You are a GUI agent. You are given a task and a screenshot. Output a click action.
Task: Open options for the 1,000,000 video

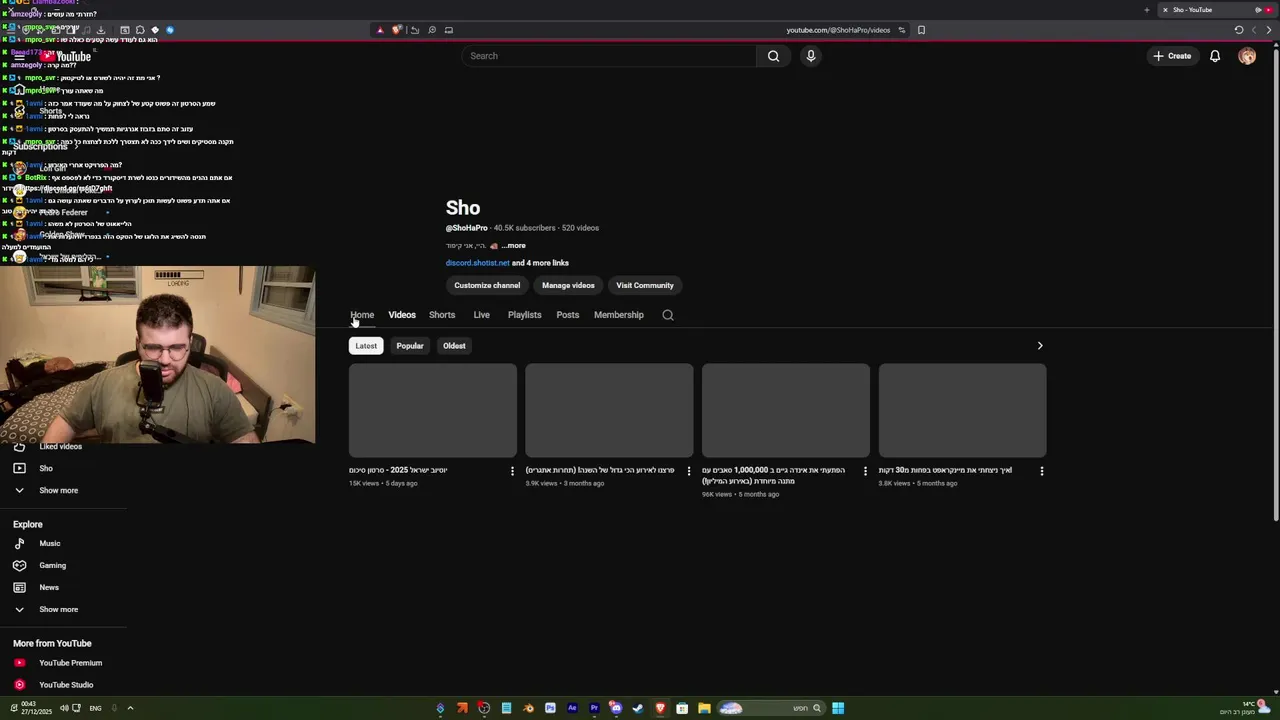click(865, 471)
